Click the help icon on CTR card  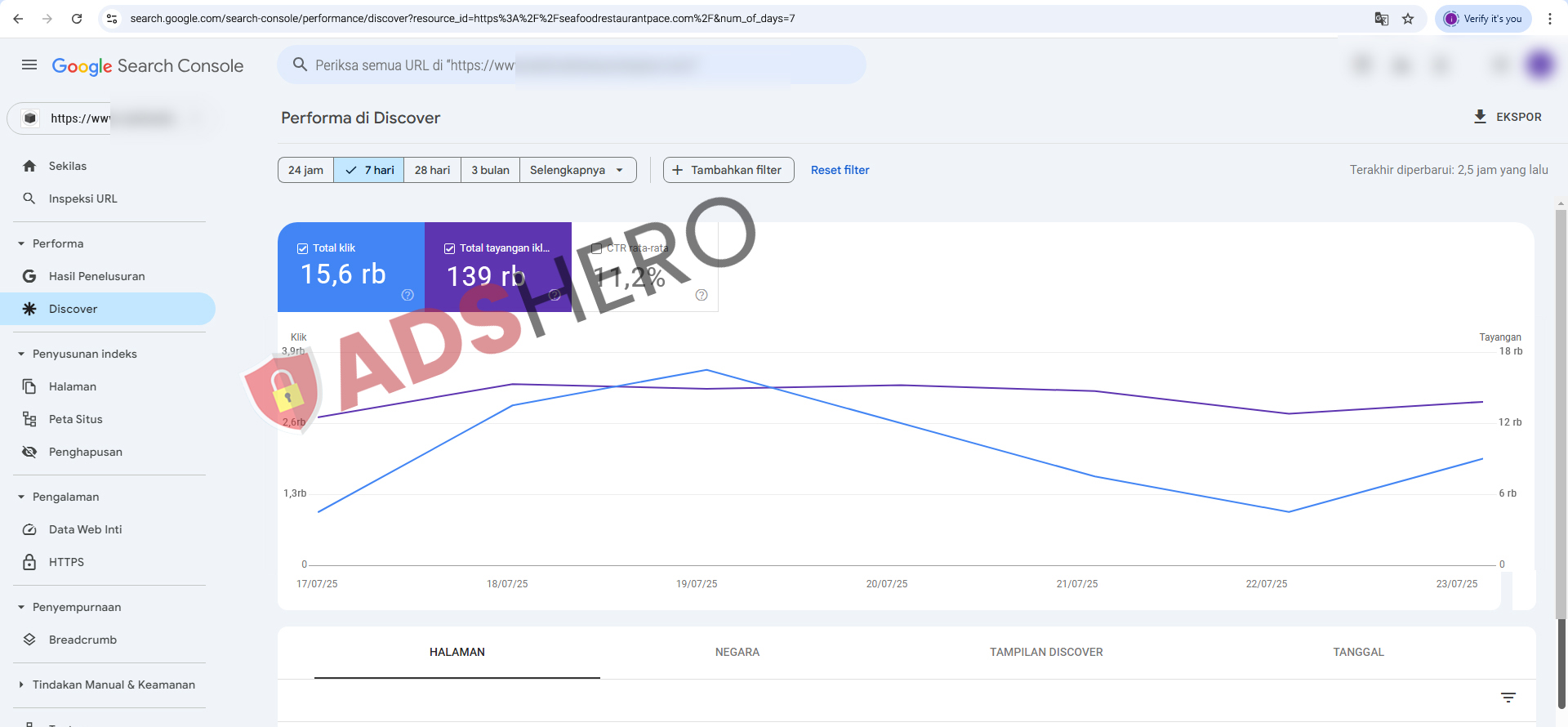[702, 295]
